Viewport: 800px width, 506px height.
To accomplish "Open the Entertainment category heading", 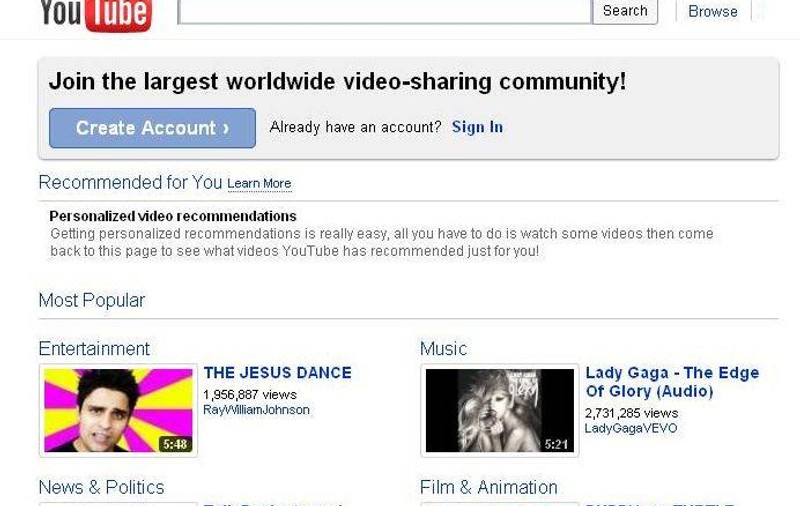I will point(94,349).
